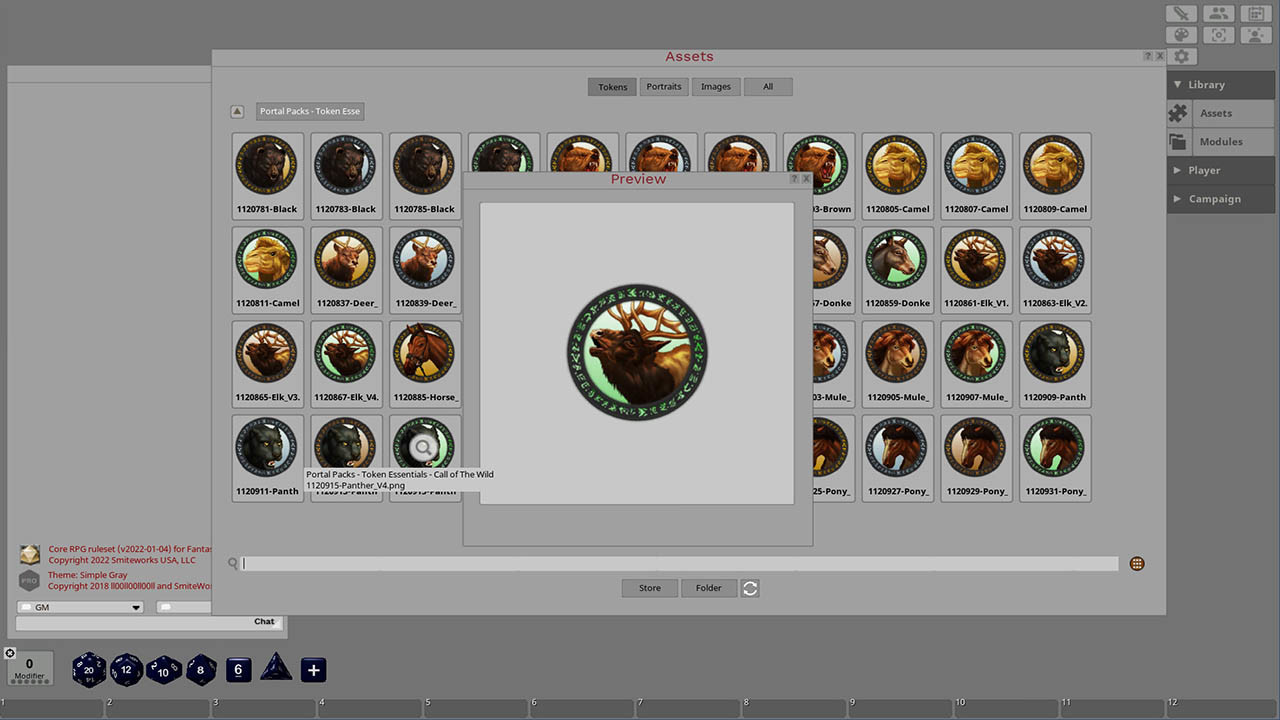Open the Calendar icon in the top toolbar
The width and height of the screenshot is (1280, 720).
(1256, 13)
